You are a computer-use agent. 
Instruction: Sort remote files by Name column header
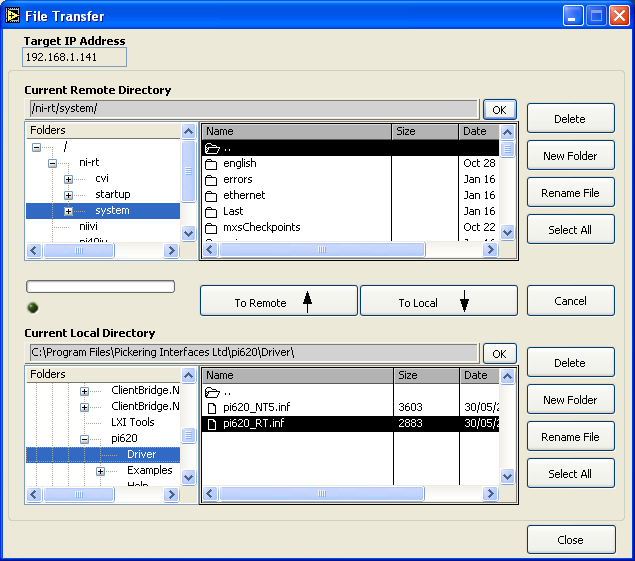point(296,131)
